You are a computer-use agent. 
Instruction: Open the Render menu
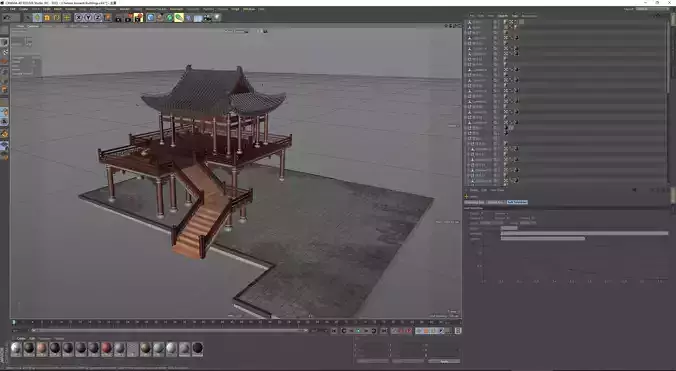tap(125, 9)
